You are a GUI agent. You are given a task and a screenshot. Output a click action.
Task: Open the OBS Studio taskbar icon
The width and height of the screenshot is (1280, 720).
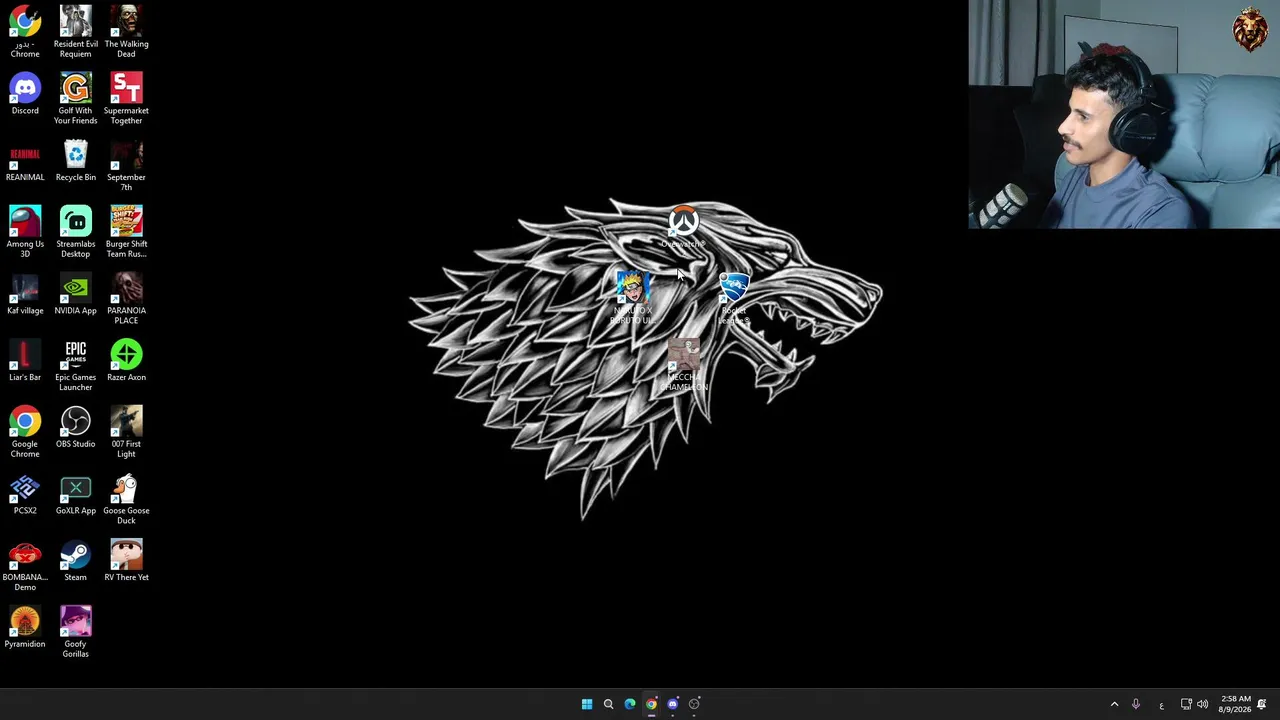click(694, 704)
